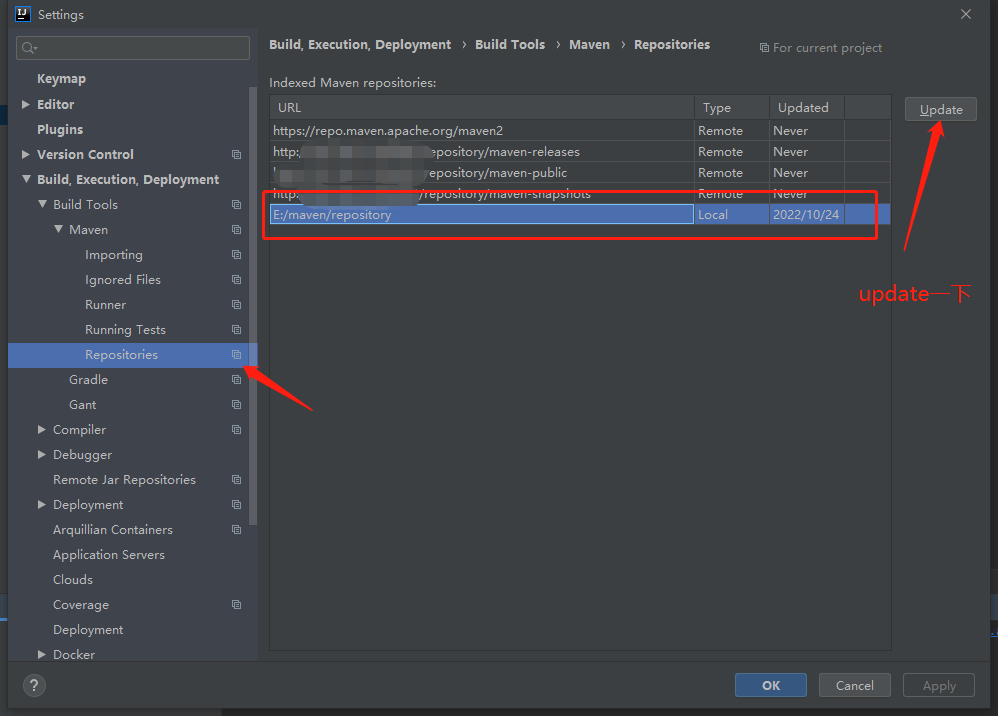Select the maven-public repository row
Image resolution: width=998 pixels, height=716 pixels.
coord(580,172)
